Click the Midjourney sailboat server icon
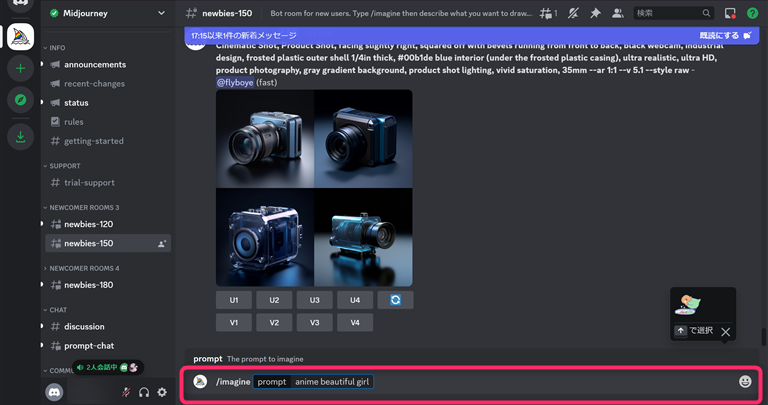The width and height of the screenshot is (768, 405). (20, 36)
